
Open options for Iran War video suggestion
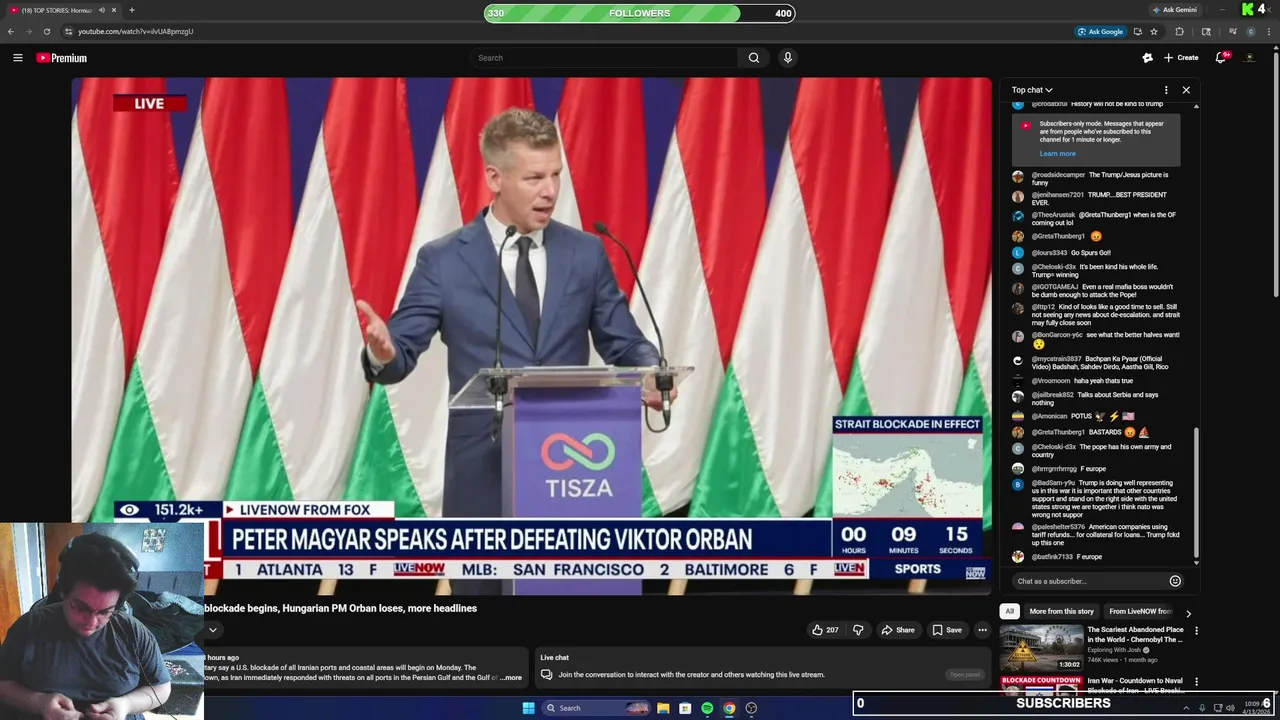pos(1196,682)
